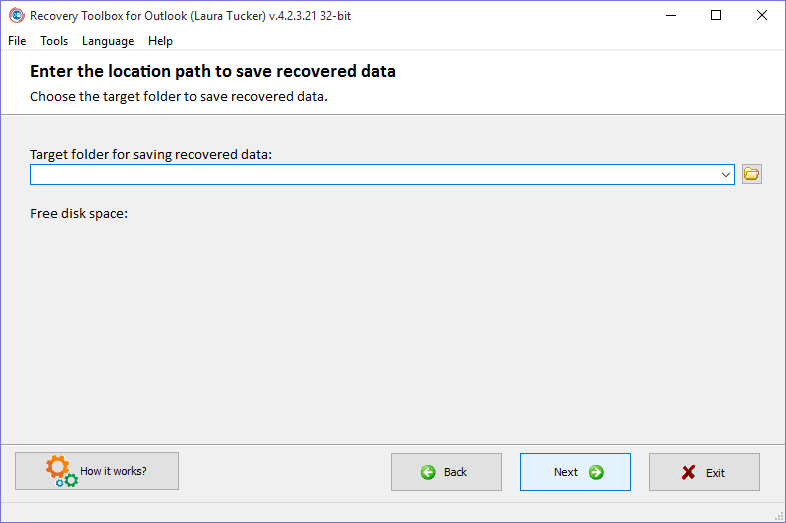This screenshot has width=786, height=523.
Task: Exit the recovery wizard
Action: [704, 472]
